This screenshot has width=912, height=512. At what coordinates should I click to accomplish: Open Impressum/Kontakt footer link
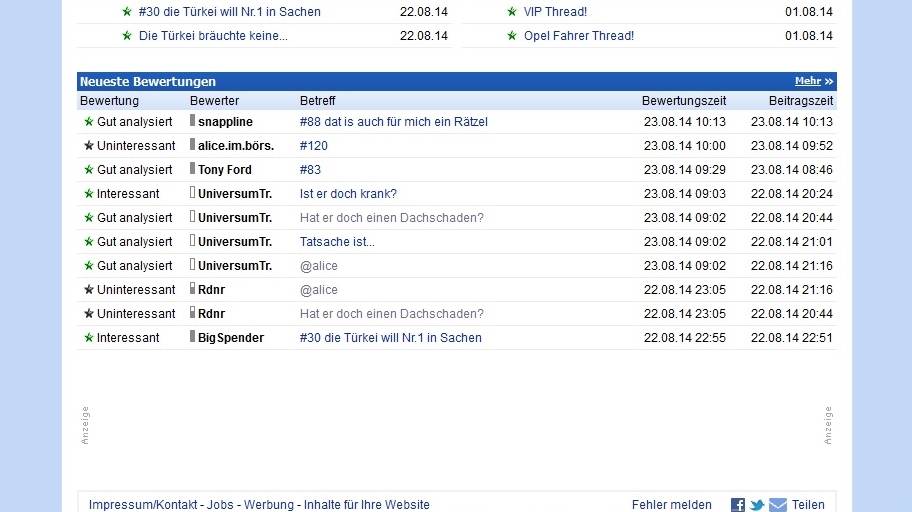click(143, 504)
